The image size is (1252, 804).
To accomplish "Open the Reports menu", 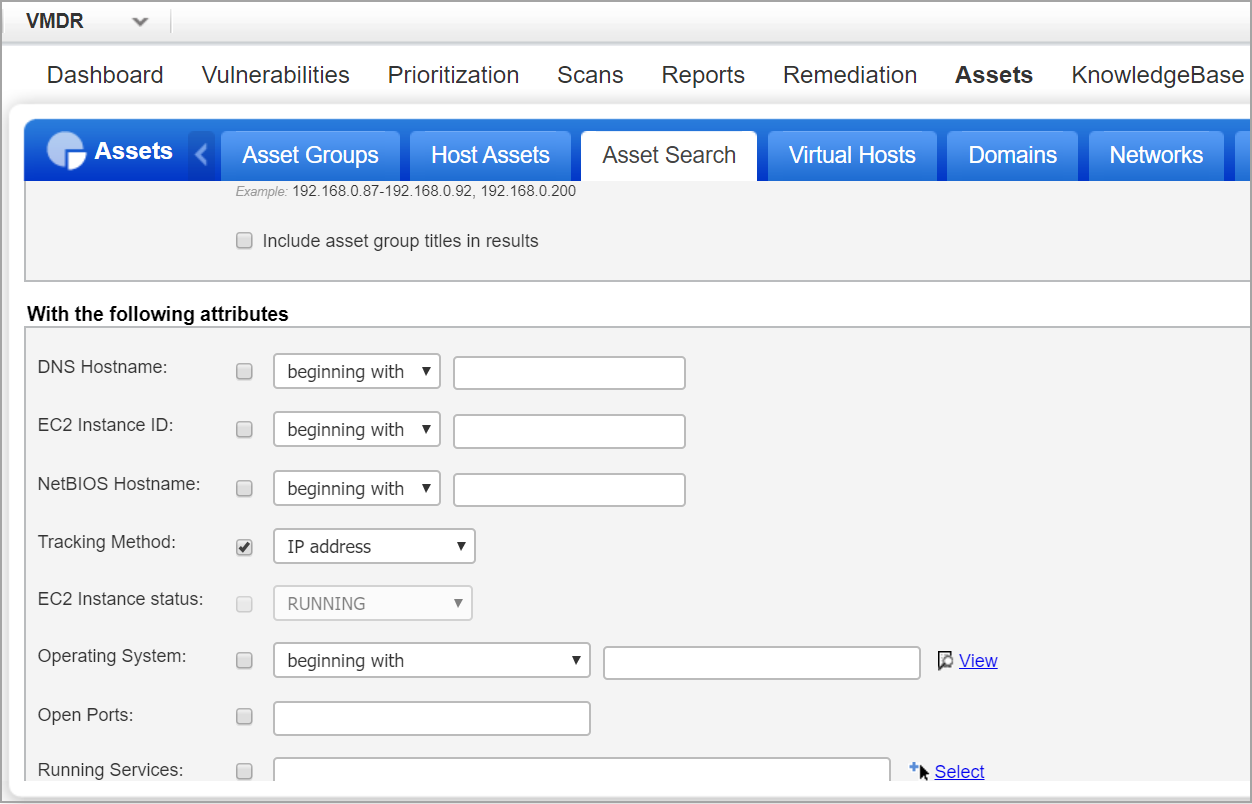I will pyautogui.click(x=704, y=75).
